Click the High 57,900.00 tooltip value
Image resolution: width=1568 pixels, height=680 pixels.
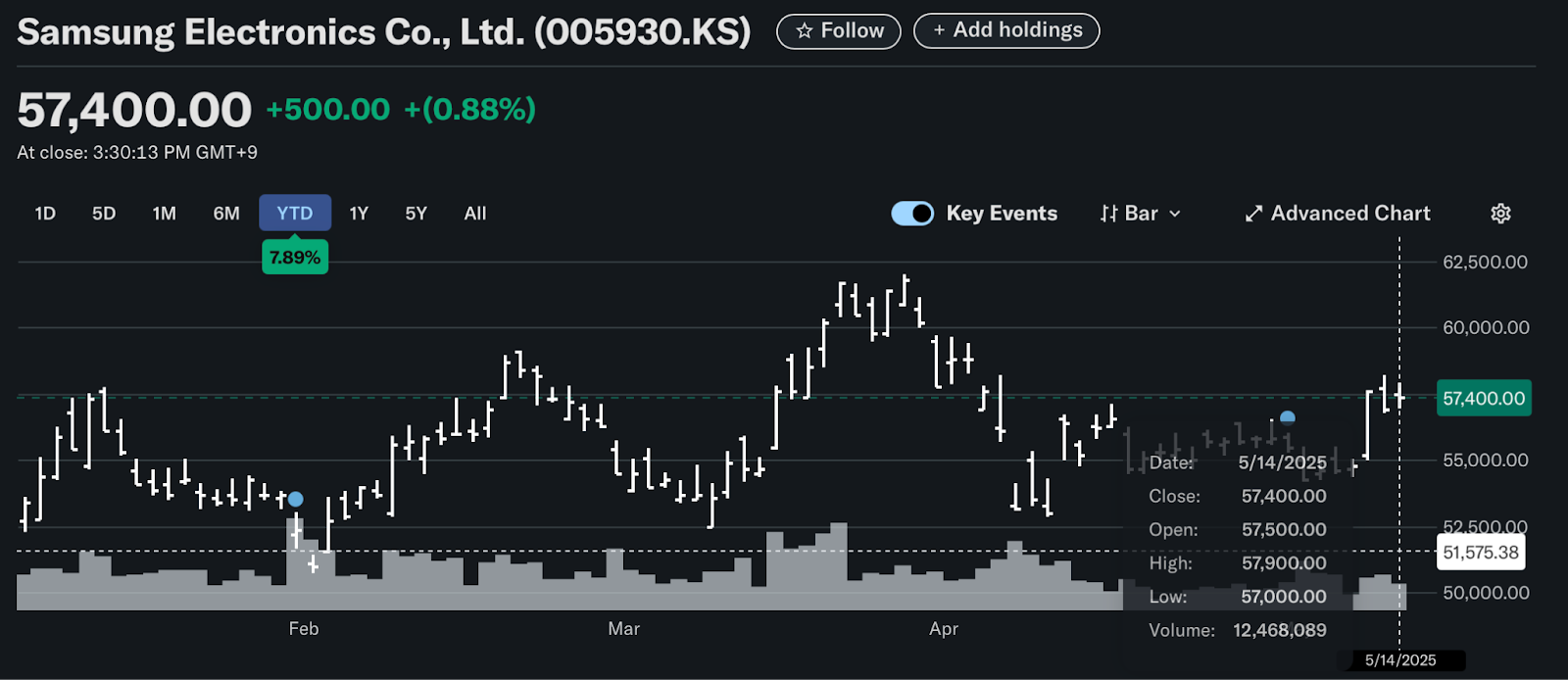tap(1284, 563)
